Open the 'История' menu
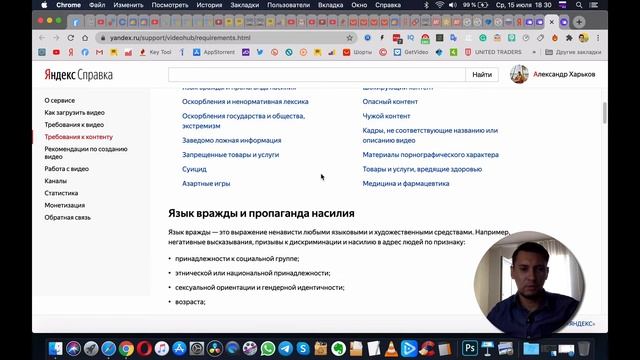This screenshot has height=360, width=640. (209, 5)
